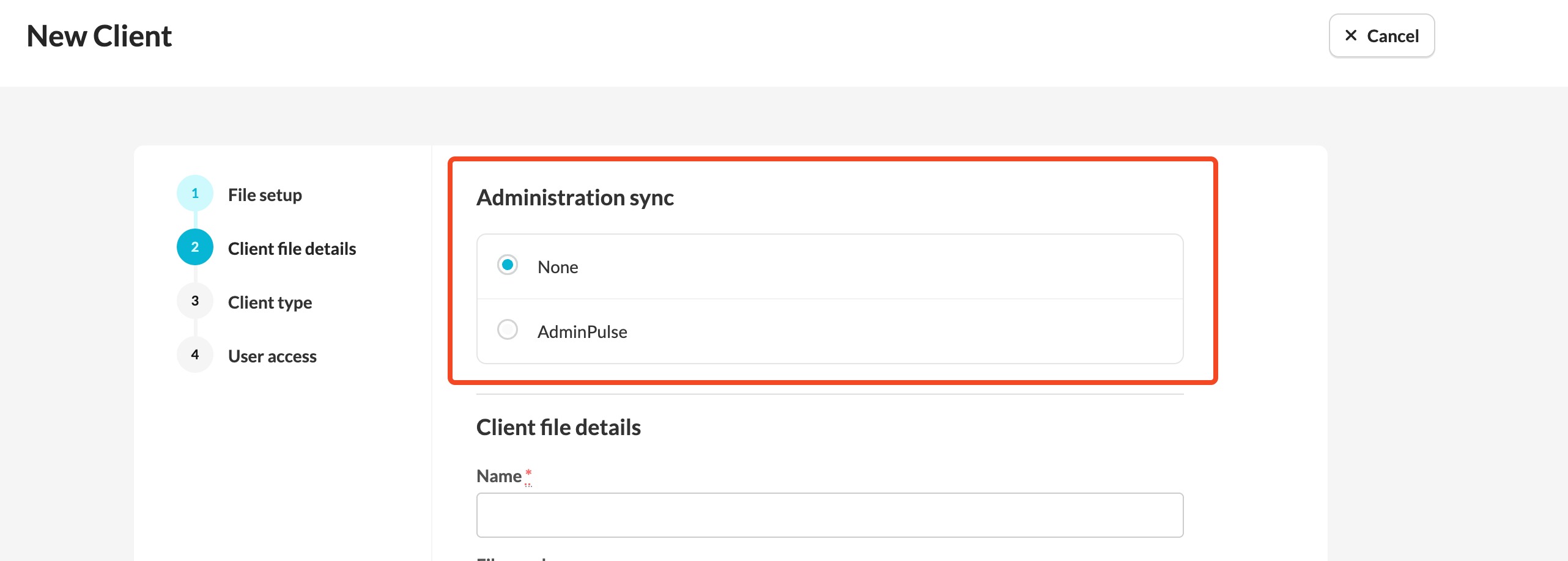Navigate to the User access step
This screenshot has width=1568, height=561.
click(272, 356)
